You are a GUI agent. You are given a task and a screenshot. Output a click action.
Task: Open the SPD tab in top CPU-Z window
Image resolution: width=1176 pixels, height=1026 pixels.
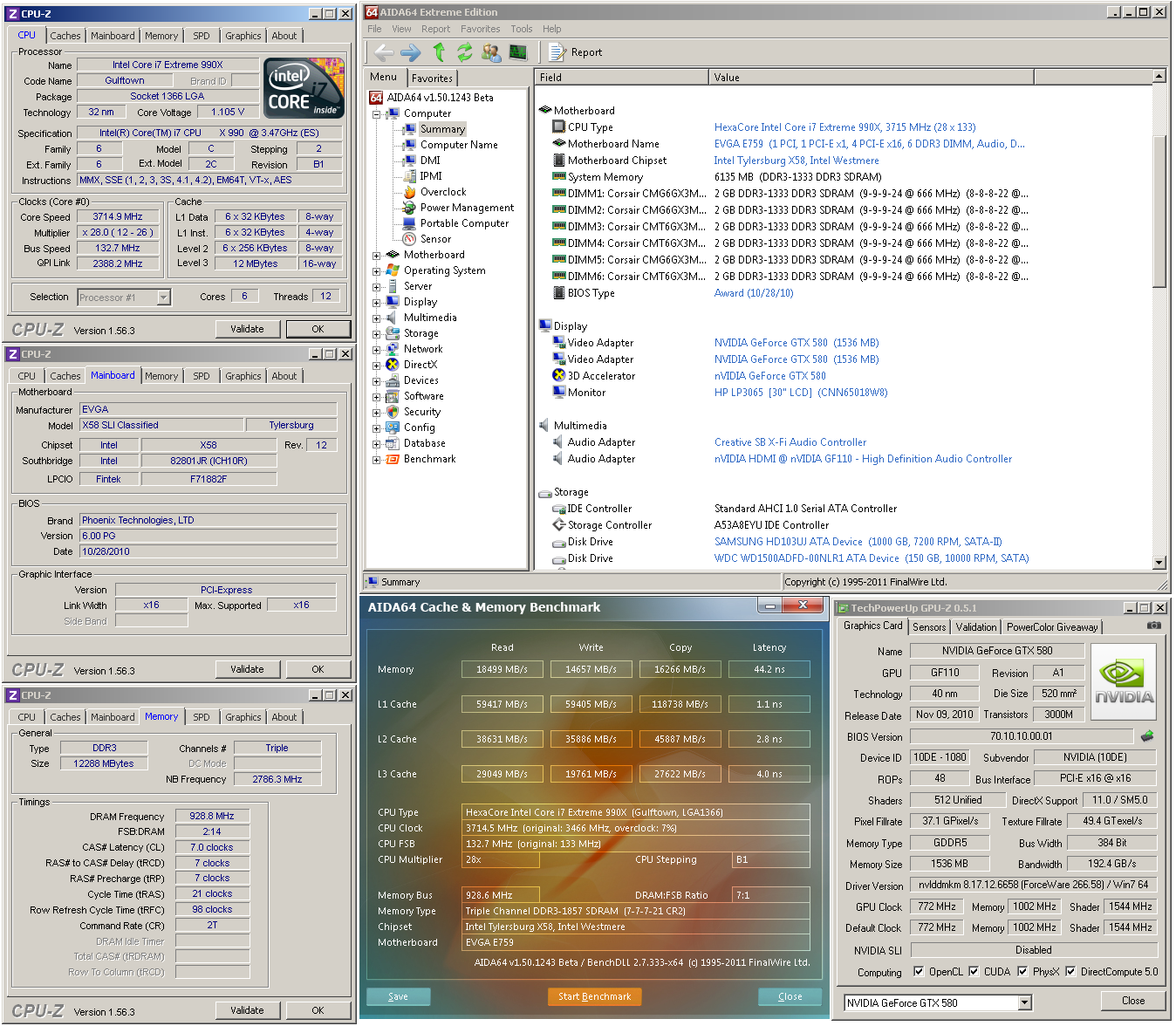[202, 36]
